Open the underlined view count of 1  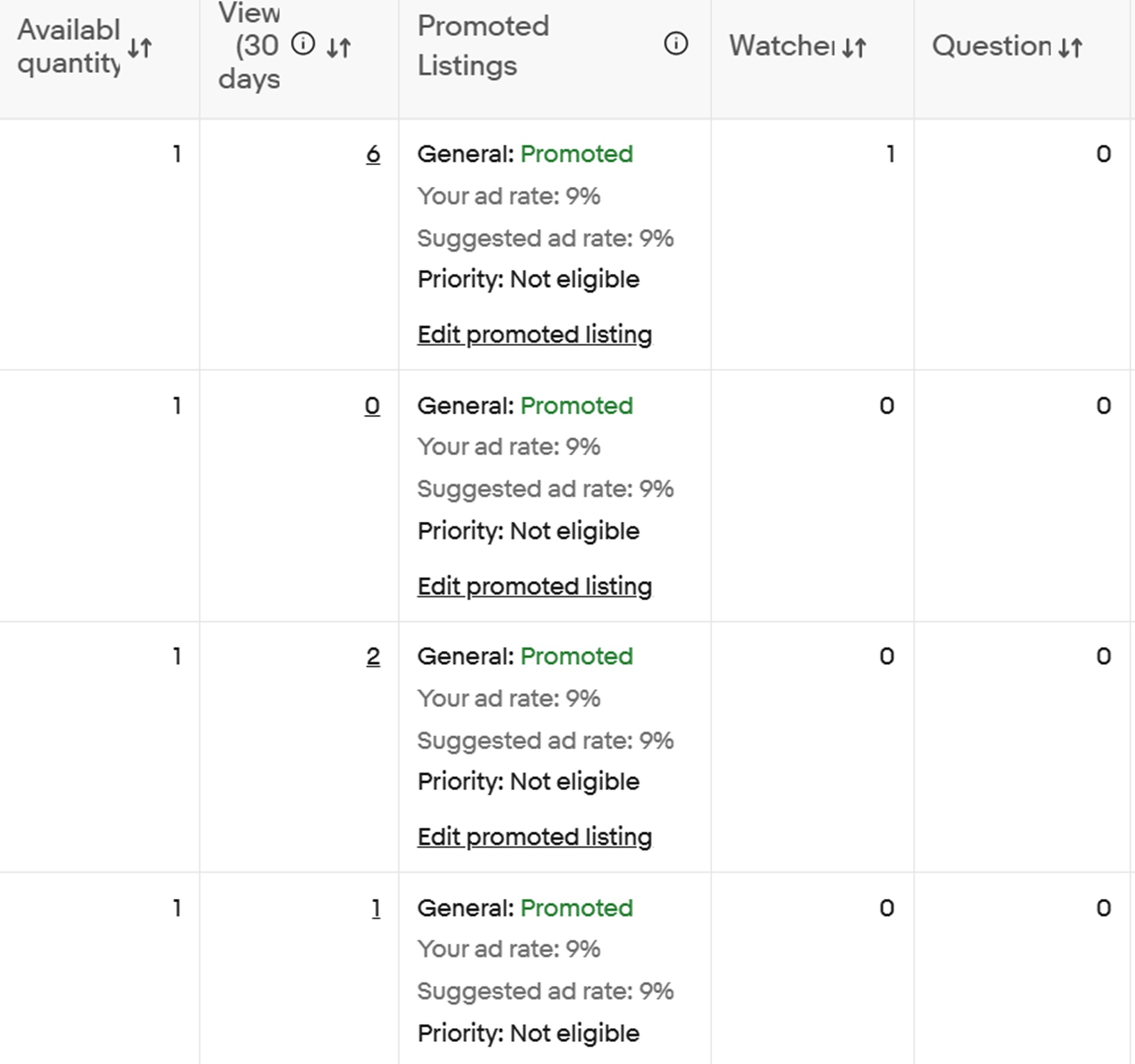tap(376, 908)
